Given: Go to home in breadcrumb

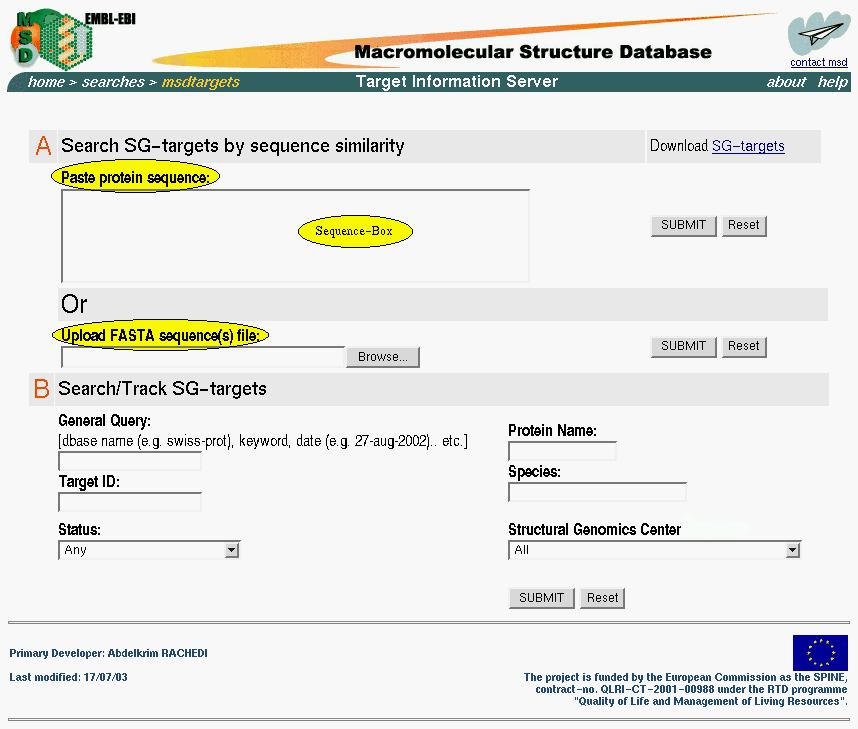Looking at the screenshot, I should (x=46, y=82).
